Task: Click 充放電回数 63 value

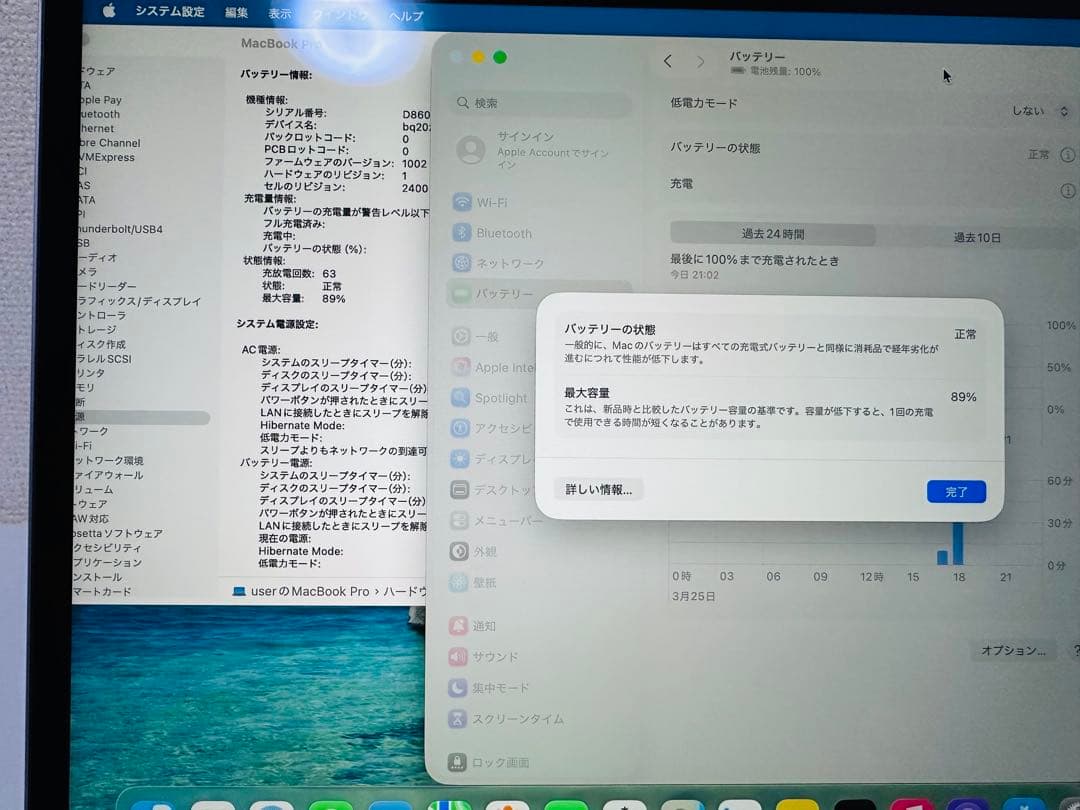Action: pyautogui.click(x=329, y=274)
